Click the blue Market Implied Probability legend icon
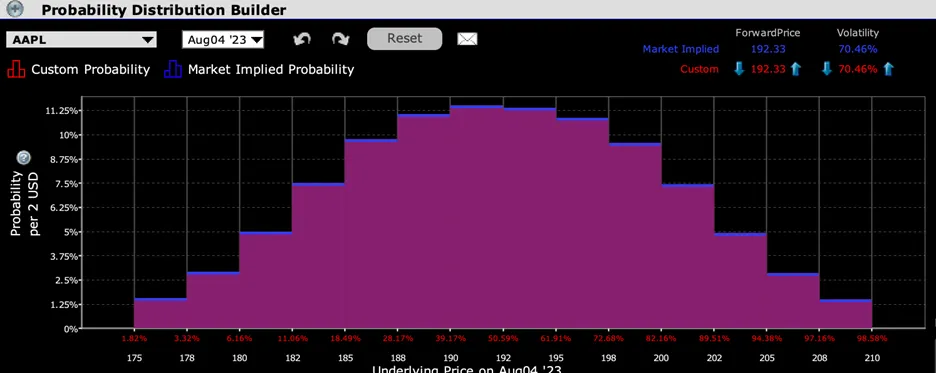 (x=172, y=69)
